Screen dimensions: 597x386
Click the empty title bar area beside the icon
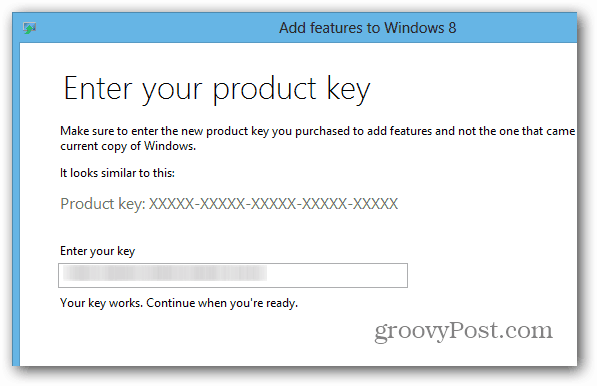(x=152, y=28)
